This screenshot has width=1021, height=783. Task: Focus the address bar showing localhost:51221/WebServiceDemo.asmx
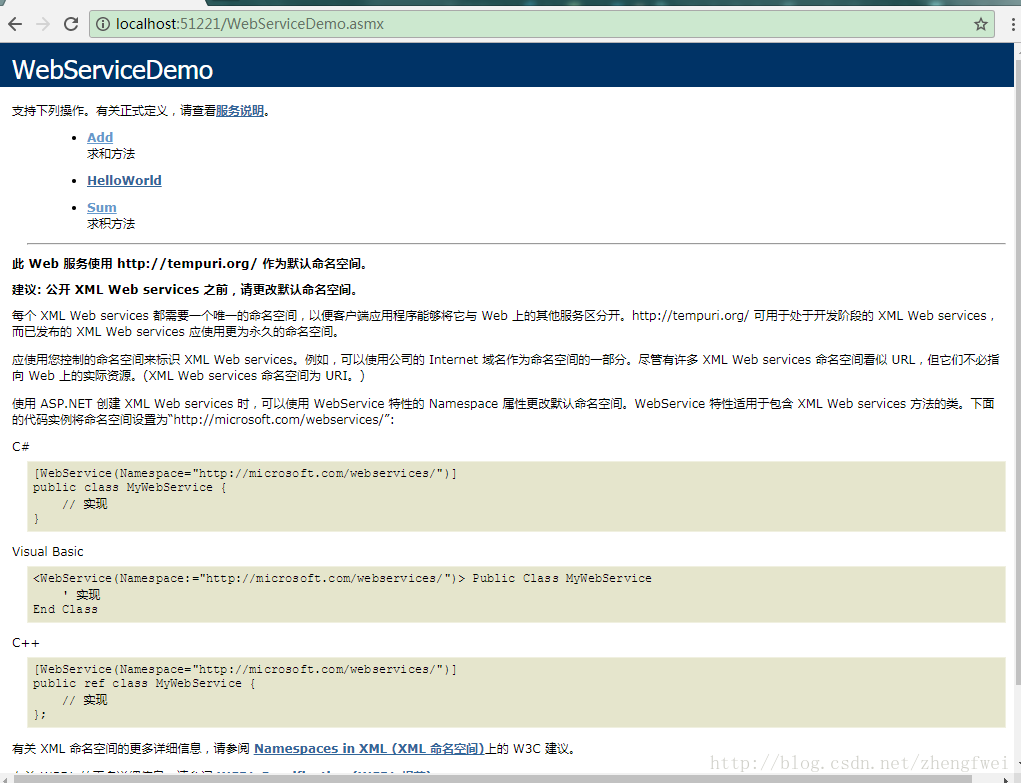(x=540, y=24)
